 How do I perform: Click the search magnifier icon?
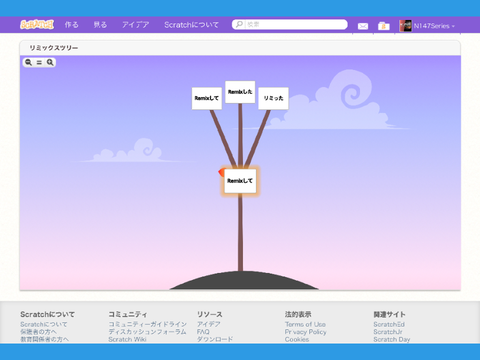pyautogui.click(x=239, y=24)
